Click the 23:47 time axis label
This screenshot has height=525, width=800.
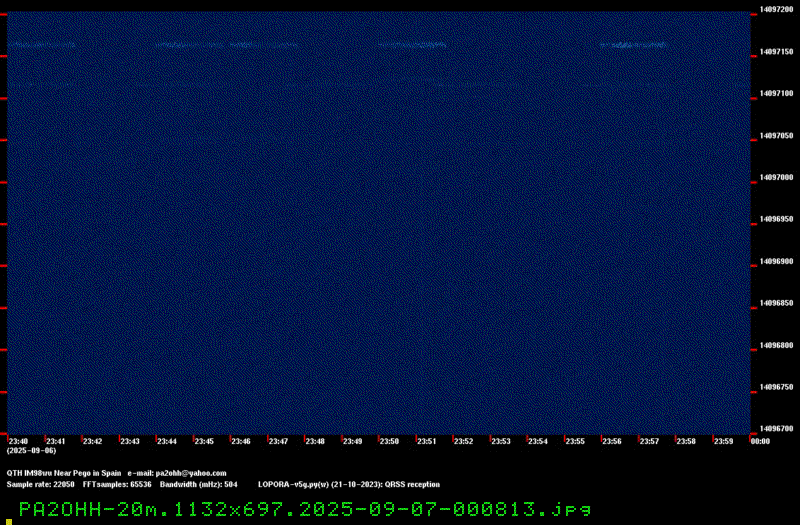click(278, 441)
